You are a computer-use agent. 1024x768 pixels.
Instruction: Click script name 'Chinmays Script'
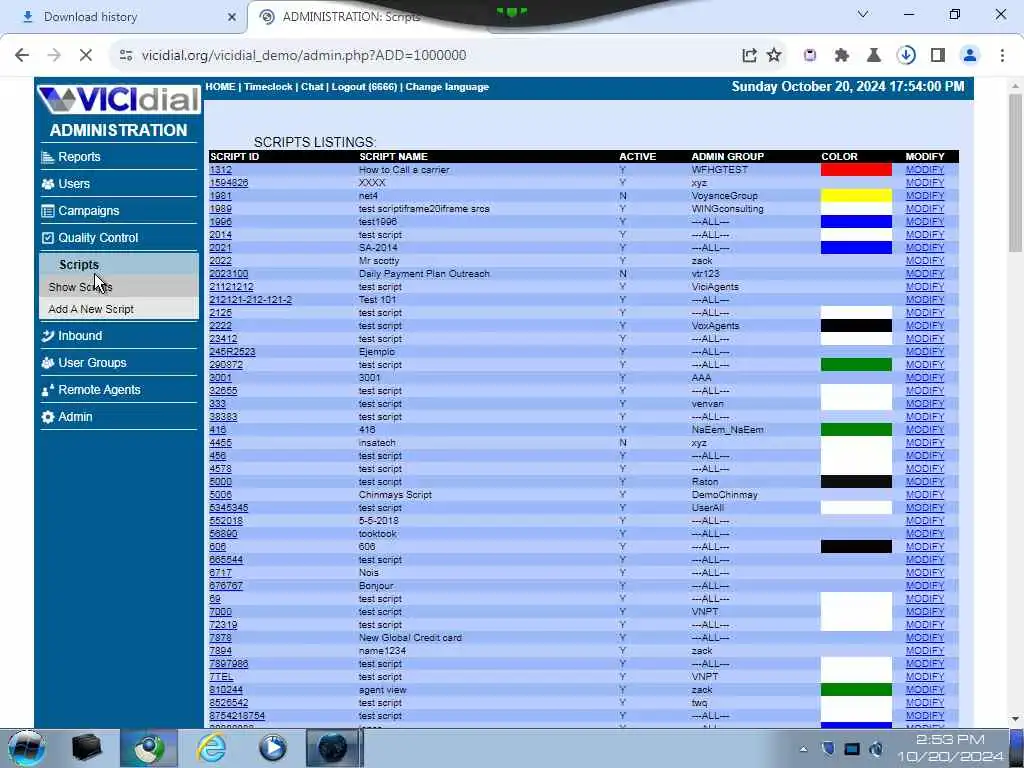click(x=395, y=495)
